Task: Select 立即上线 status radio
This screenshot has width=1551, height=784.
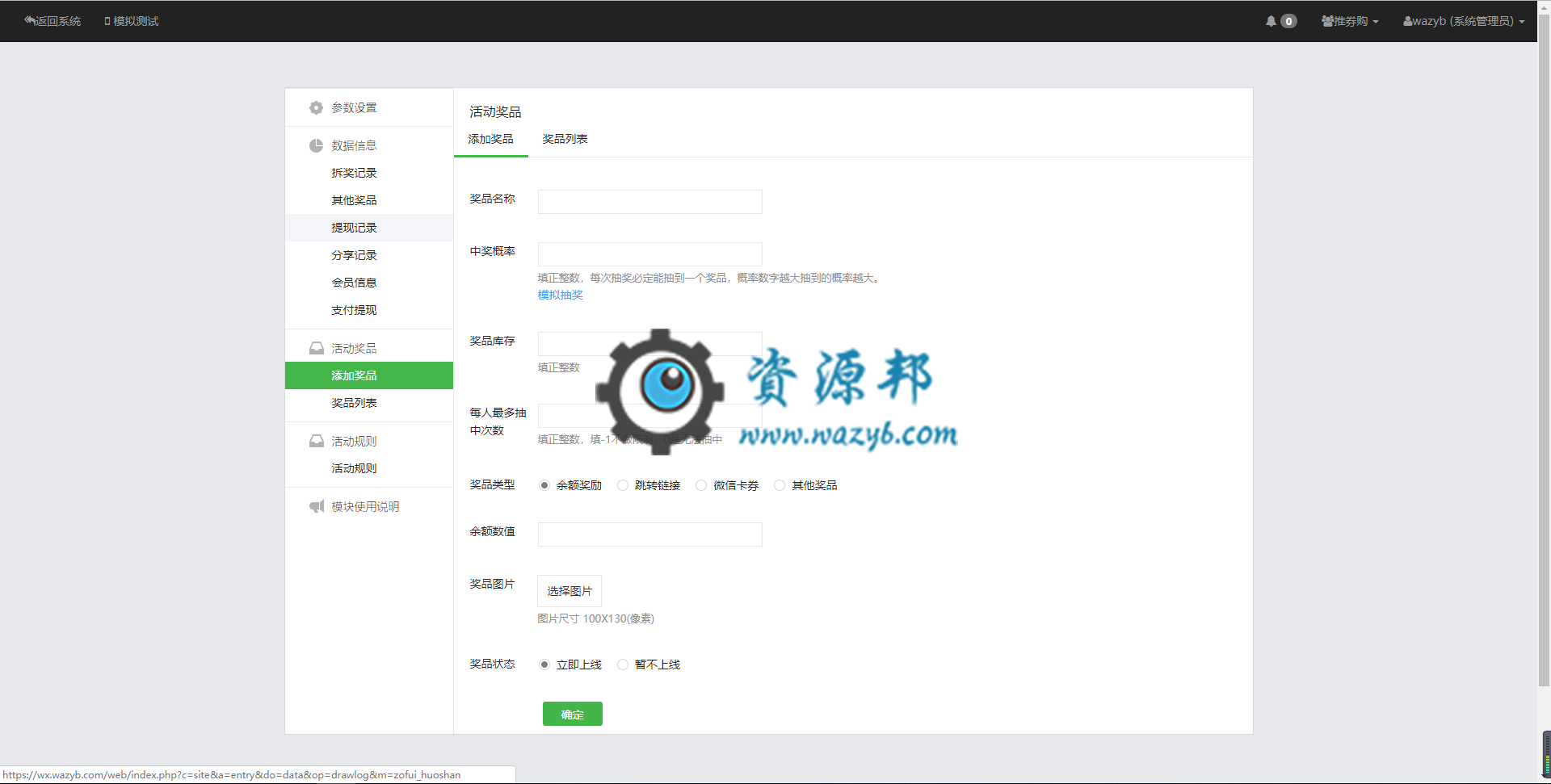Action: pyautogui.click(x=544, y=665)
